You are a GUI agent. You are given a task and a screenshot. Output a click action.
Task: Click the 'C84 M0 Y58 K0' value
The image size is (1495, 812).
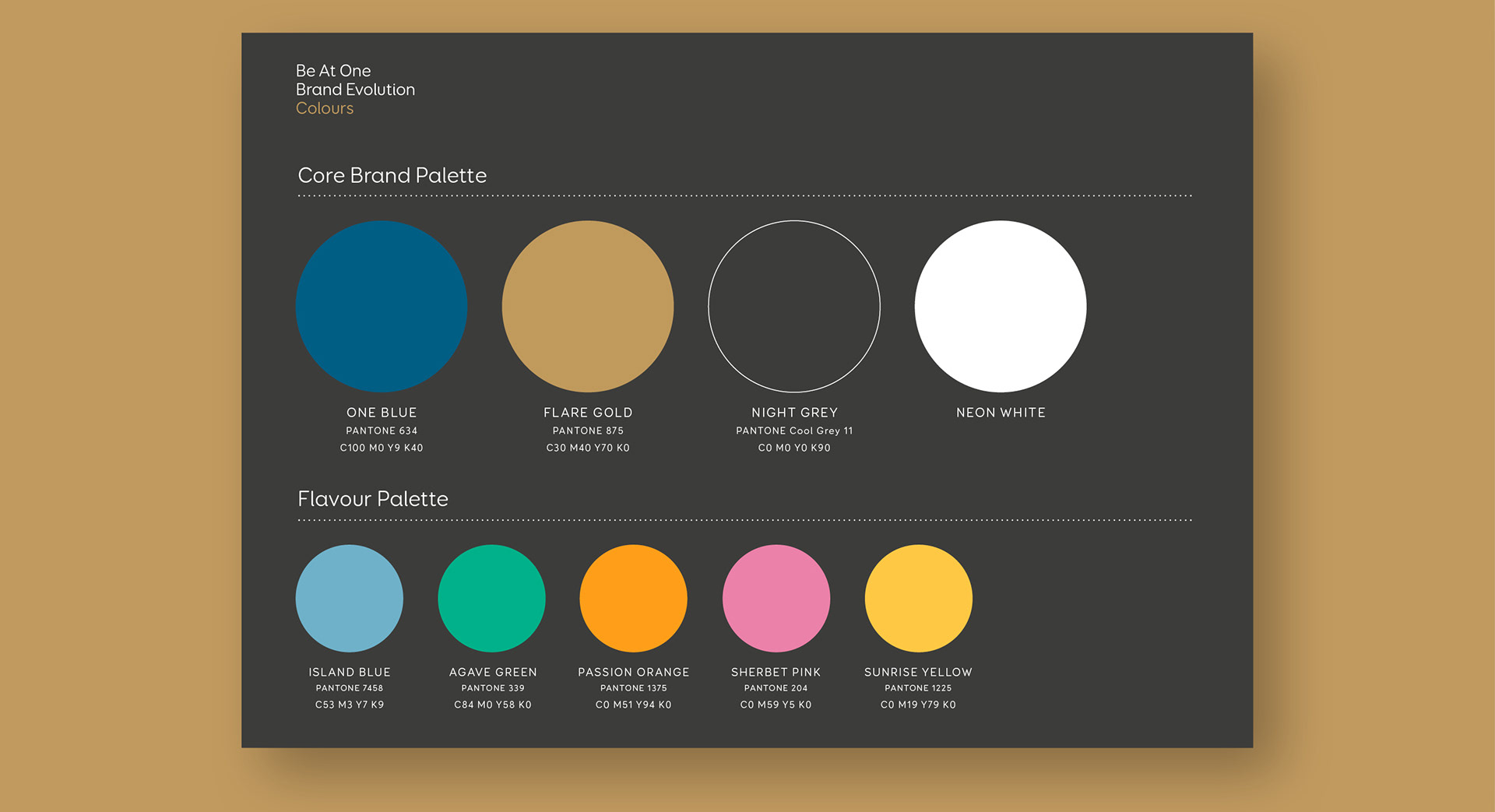pyautogui.click(x=493, y=705)
